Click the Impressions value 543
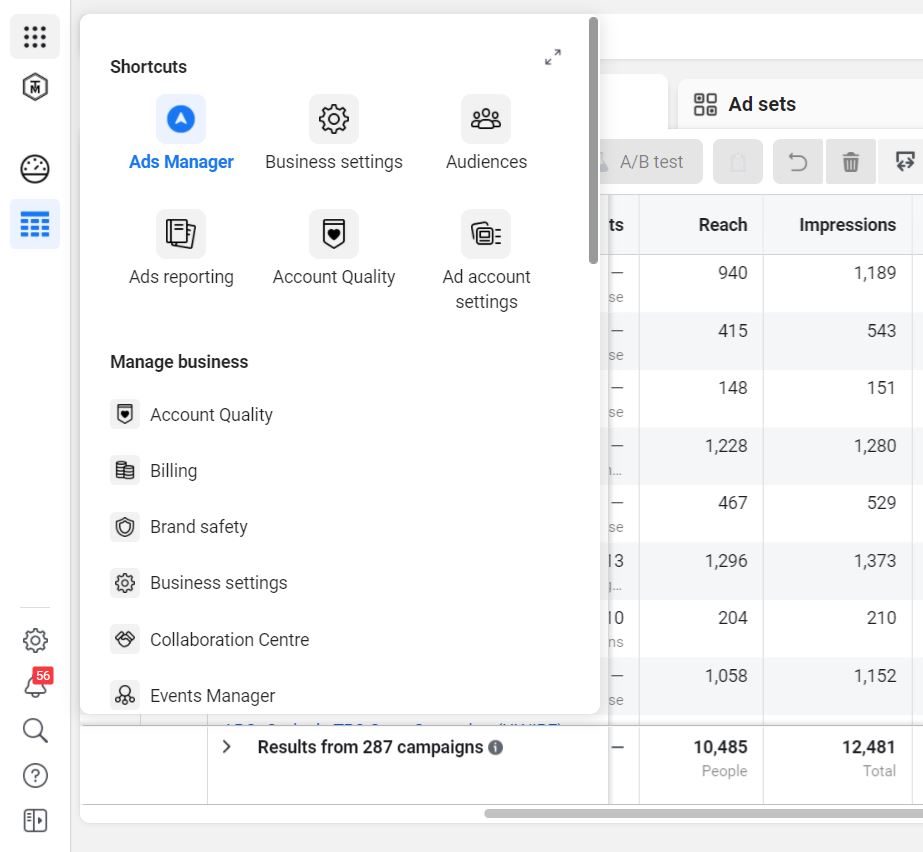923x852 pixels. pyautogui.click(x=881, y=330)
